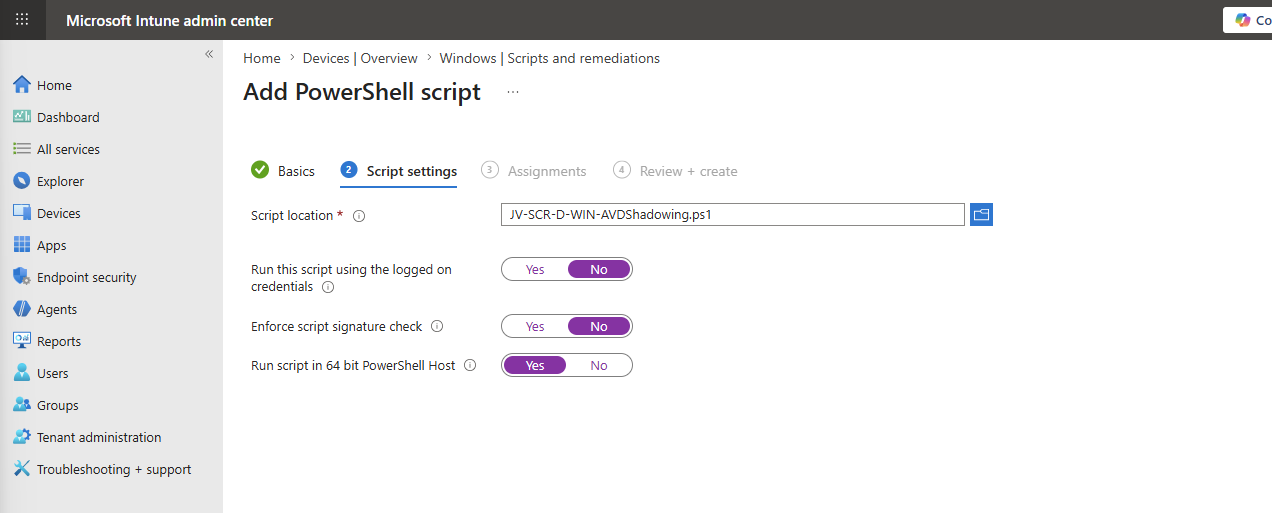Select the Agents icon in sidebar
This screenshot has width=1272, height=513.
pyautogui.click(x=22, y=309)
